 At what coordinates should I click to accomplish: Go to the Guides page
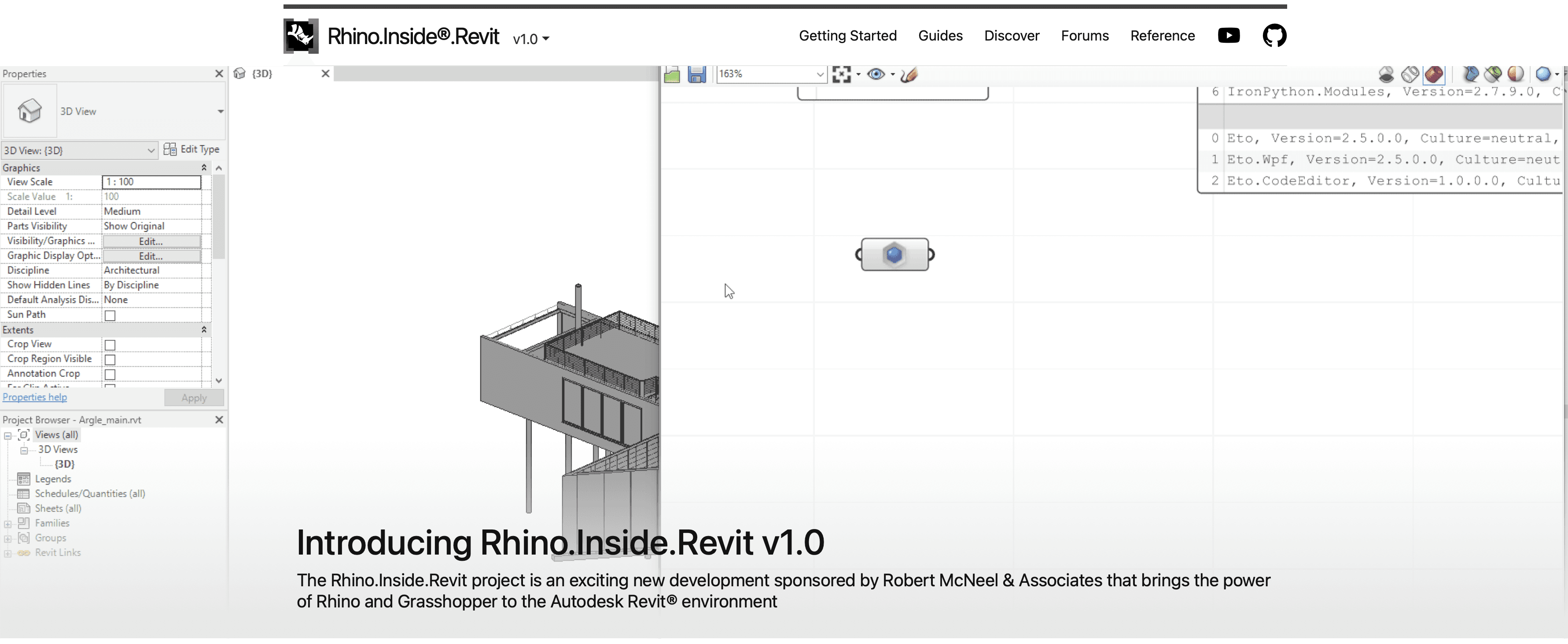click(x=940, y=35)
